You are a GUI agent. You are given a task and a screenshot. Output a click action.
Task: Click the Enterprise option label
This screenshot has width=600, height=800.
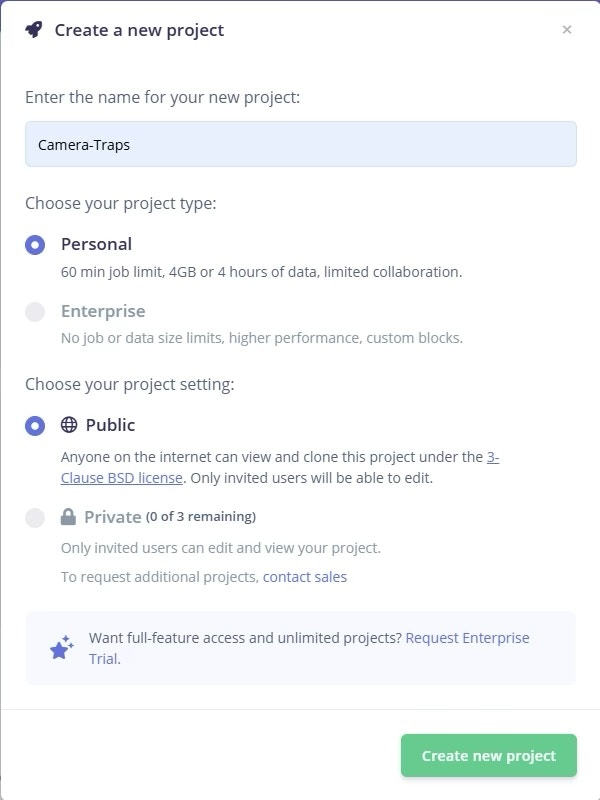[x=103, y=311]
